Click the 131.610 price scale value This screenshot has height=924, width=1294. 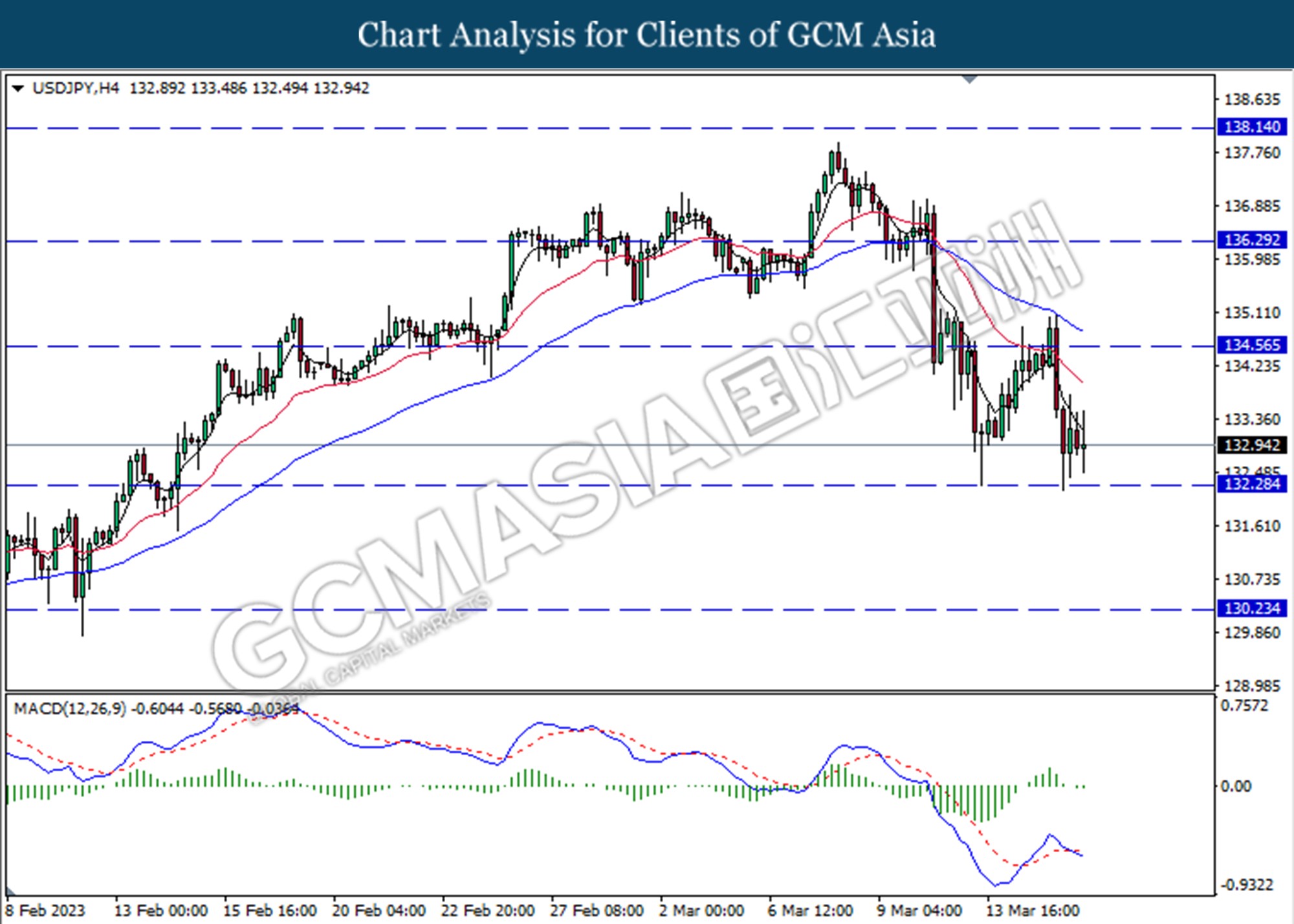point(1252,526)
